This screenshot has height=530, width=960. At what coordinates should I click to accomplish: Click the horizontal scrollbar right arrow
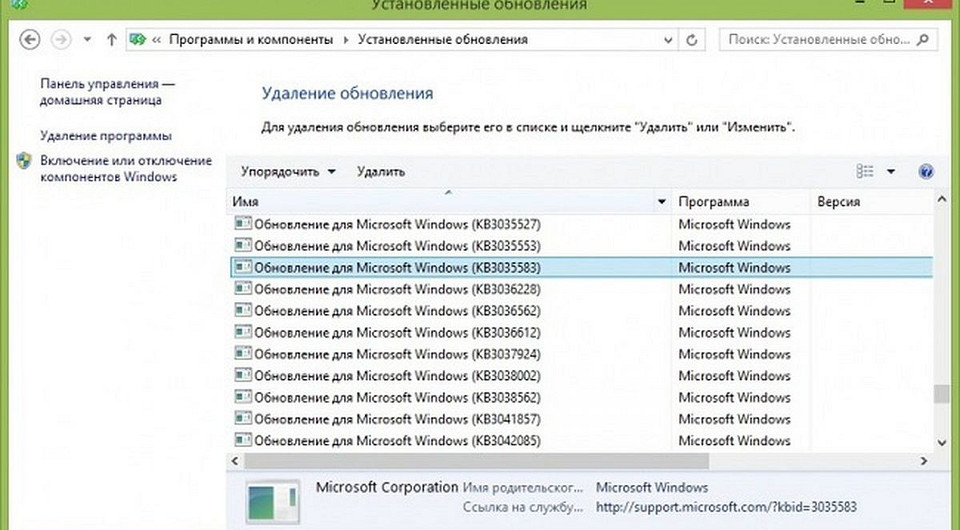(924, 460)
